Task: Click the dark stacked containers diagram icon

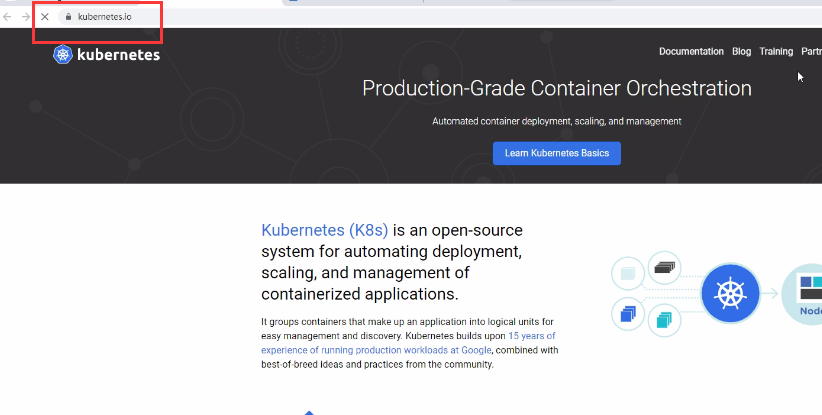Action: point(665,268)
